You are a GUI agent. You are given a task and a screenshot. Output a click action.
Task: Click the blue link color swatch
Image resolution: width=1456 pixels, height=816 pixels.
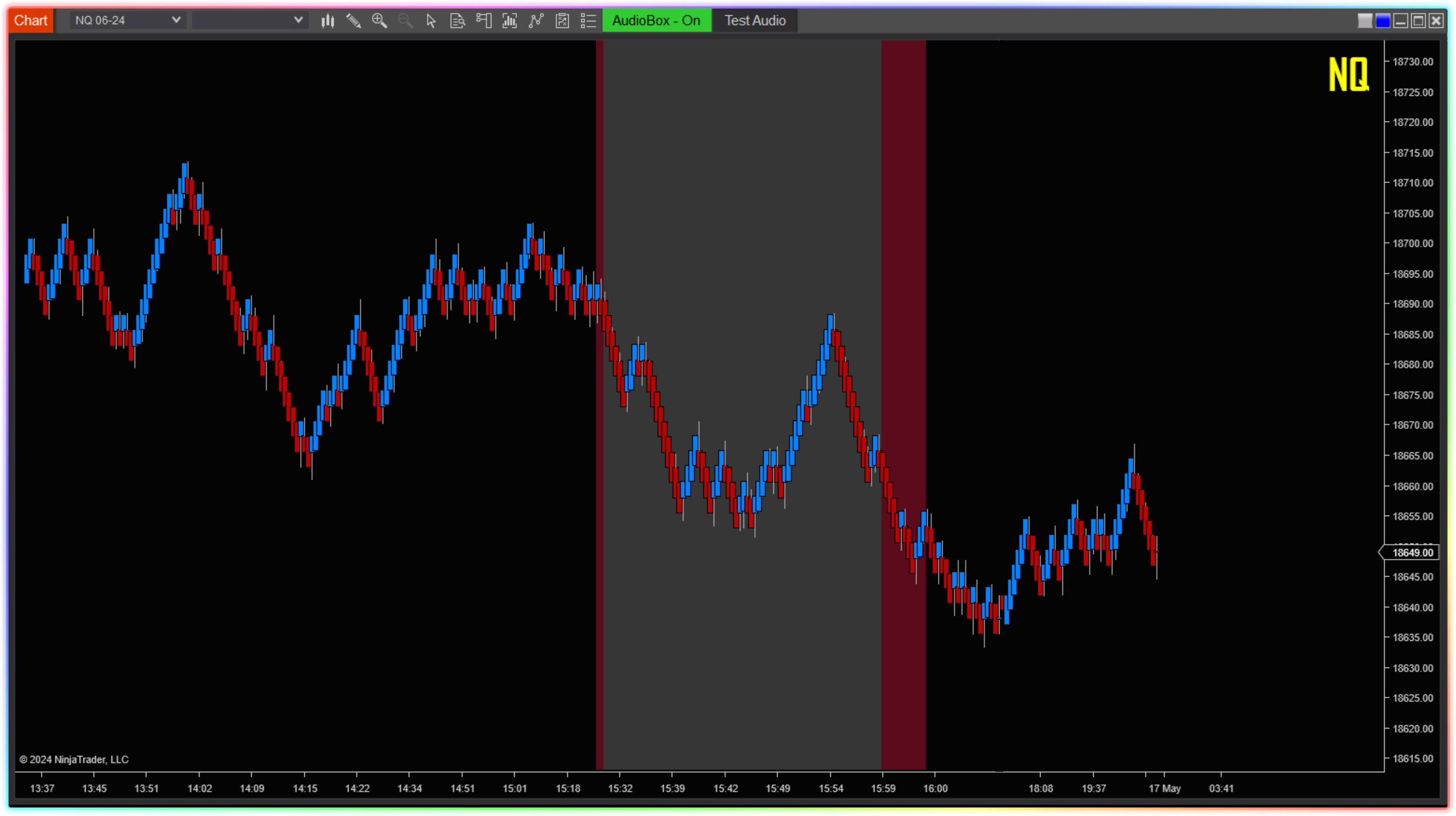coord(1383,21)
